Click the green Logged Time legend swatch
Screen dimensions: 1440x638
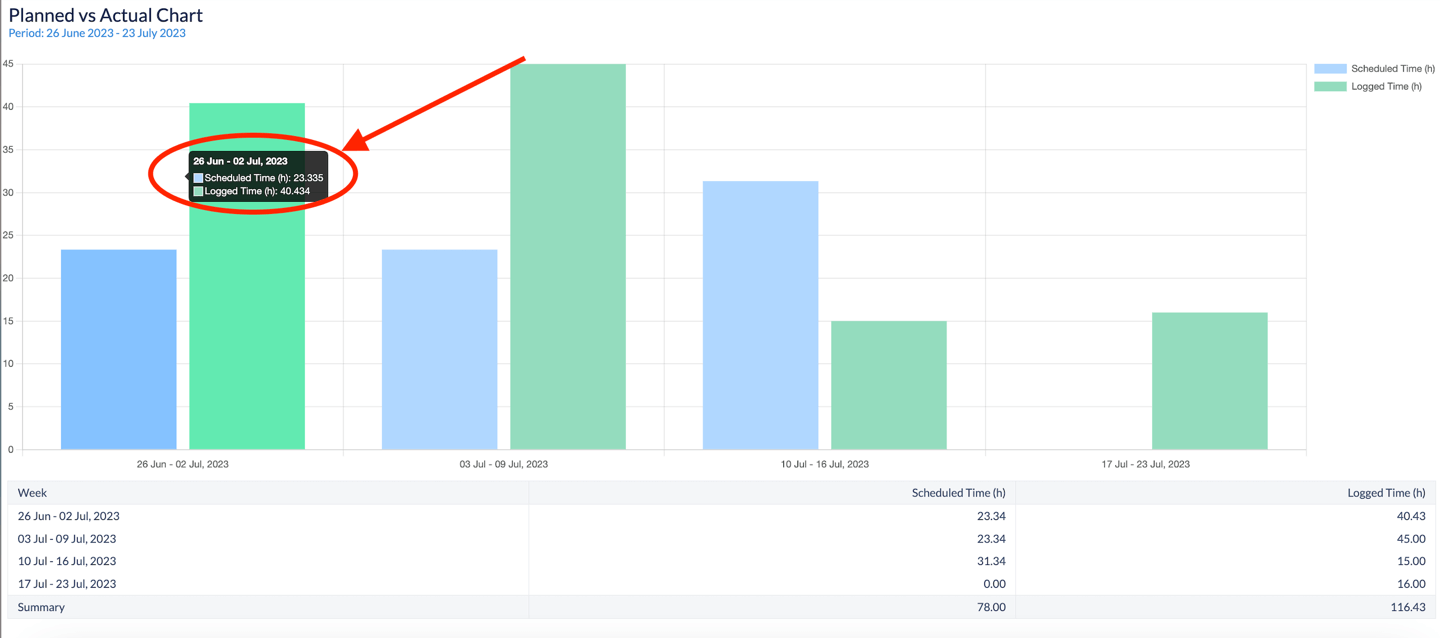(x=1329, y=87)
